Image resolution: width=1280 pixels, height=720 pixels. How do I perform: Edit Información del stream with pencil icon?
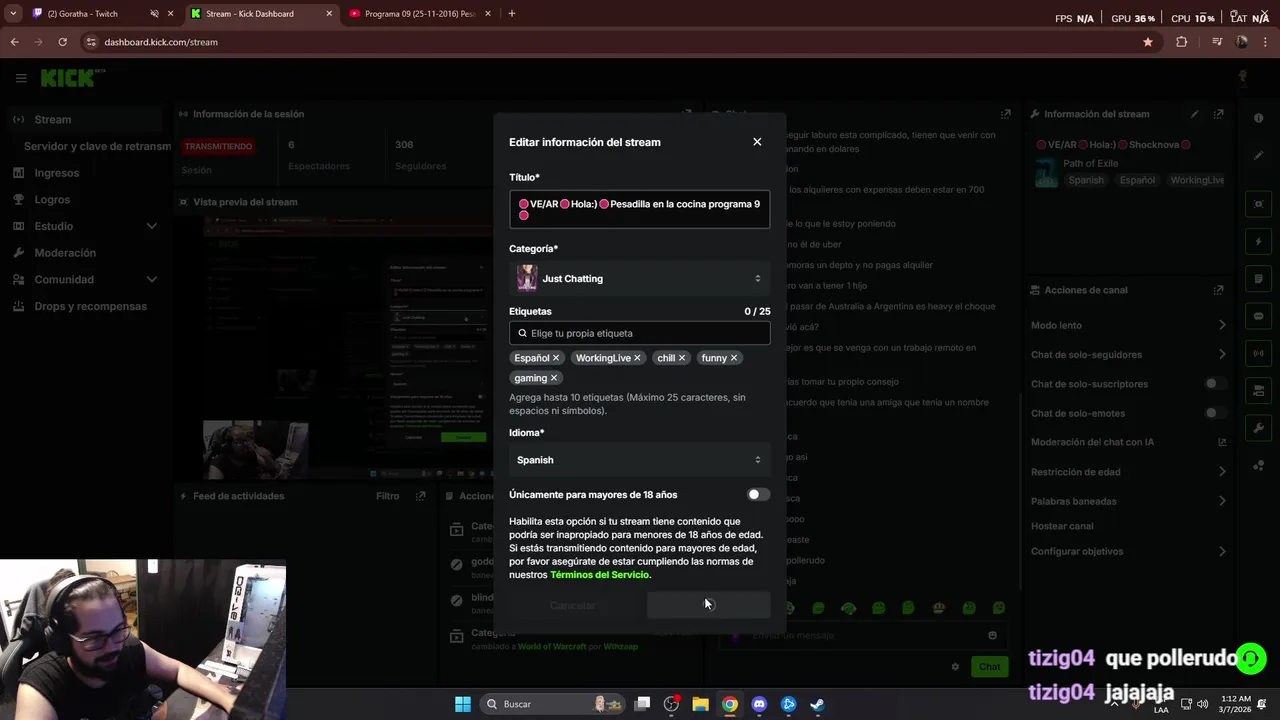tap(1195, 114)
